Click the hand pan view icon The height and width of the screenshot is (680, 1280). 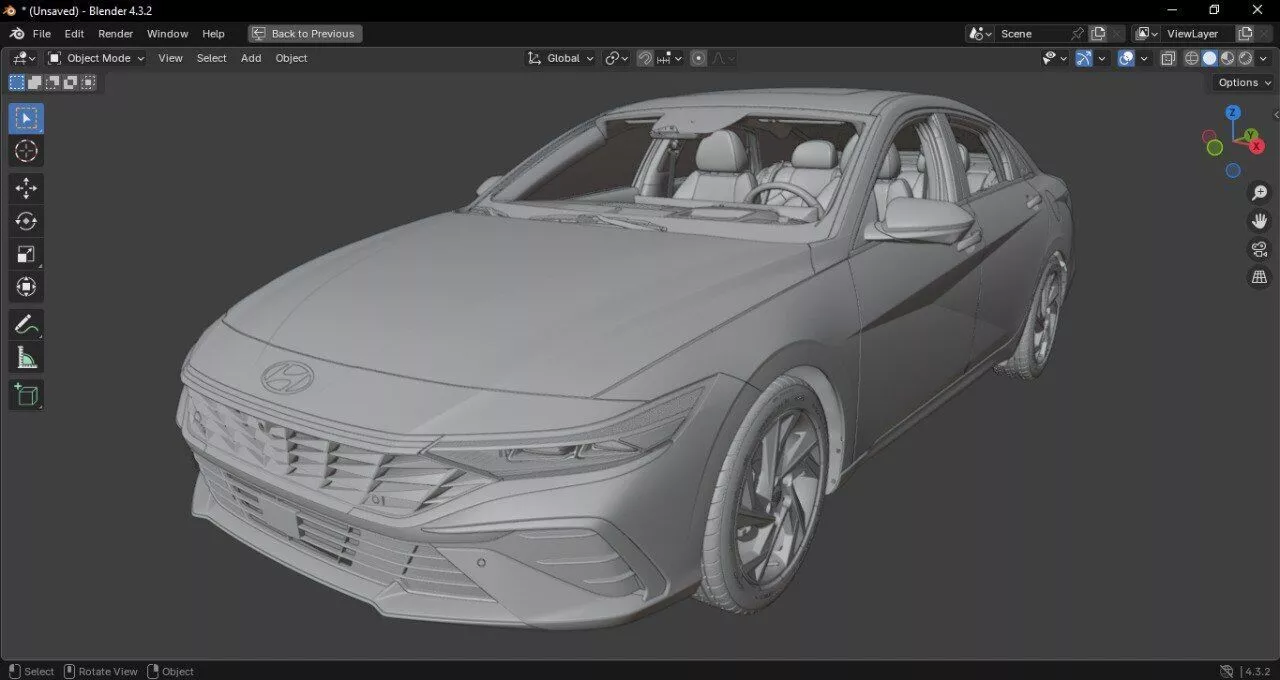pos(1260,221)
